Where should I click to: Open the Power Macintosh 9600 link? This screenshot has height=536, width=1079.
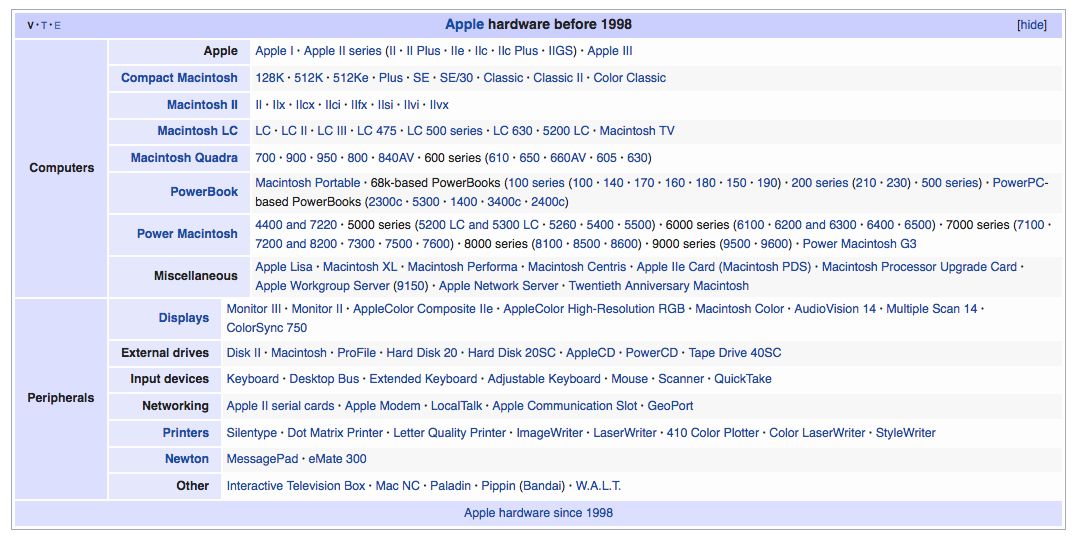[x=774, y=244]
